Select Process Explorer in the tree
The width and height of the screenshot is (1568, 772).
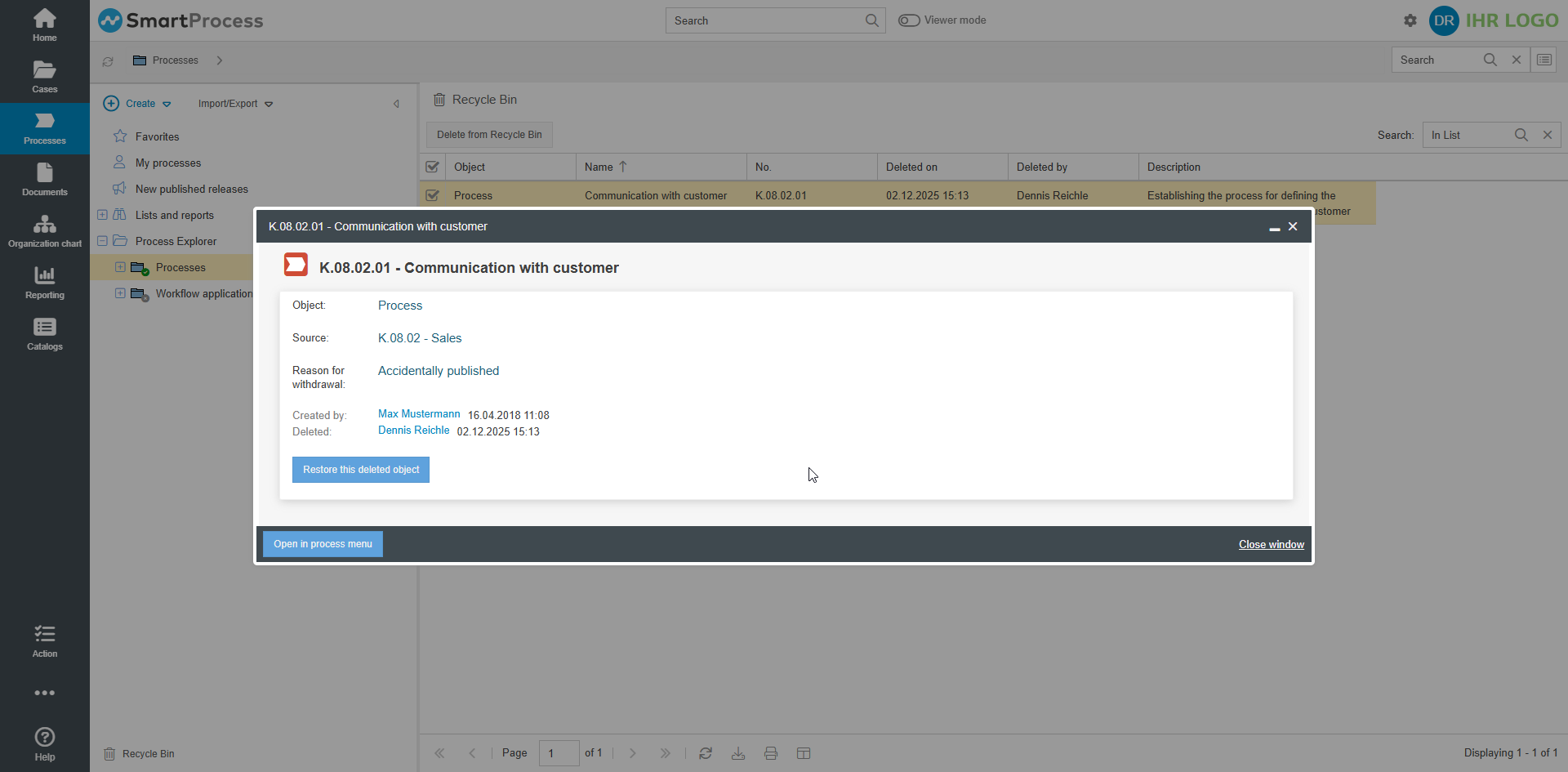point(176,241)
